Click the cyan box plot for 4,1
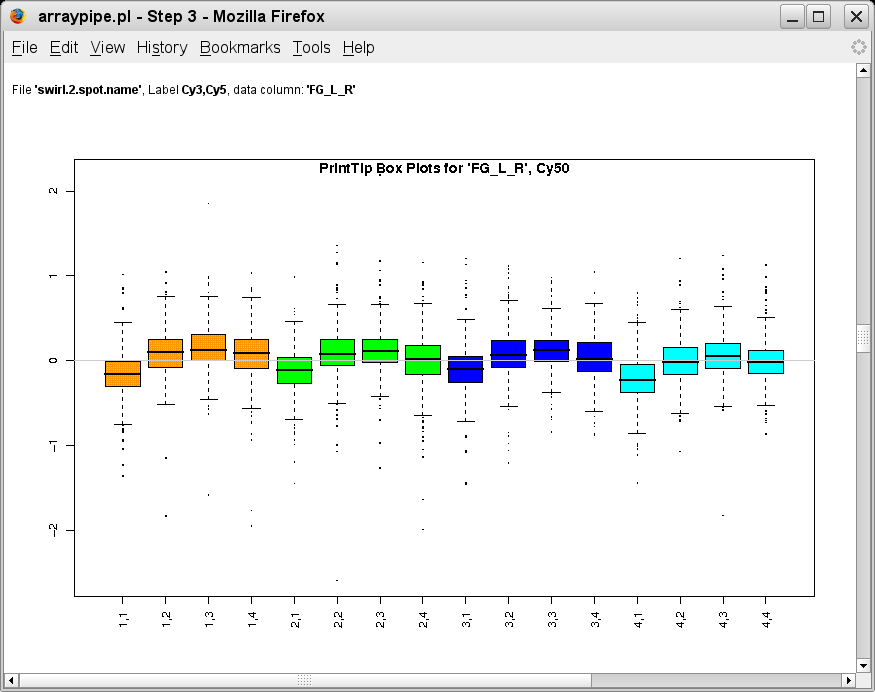This screenshot has height=692, width=875. pos(637,378)
